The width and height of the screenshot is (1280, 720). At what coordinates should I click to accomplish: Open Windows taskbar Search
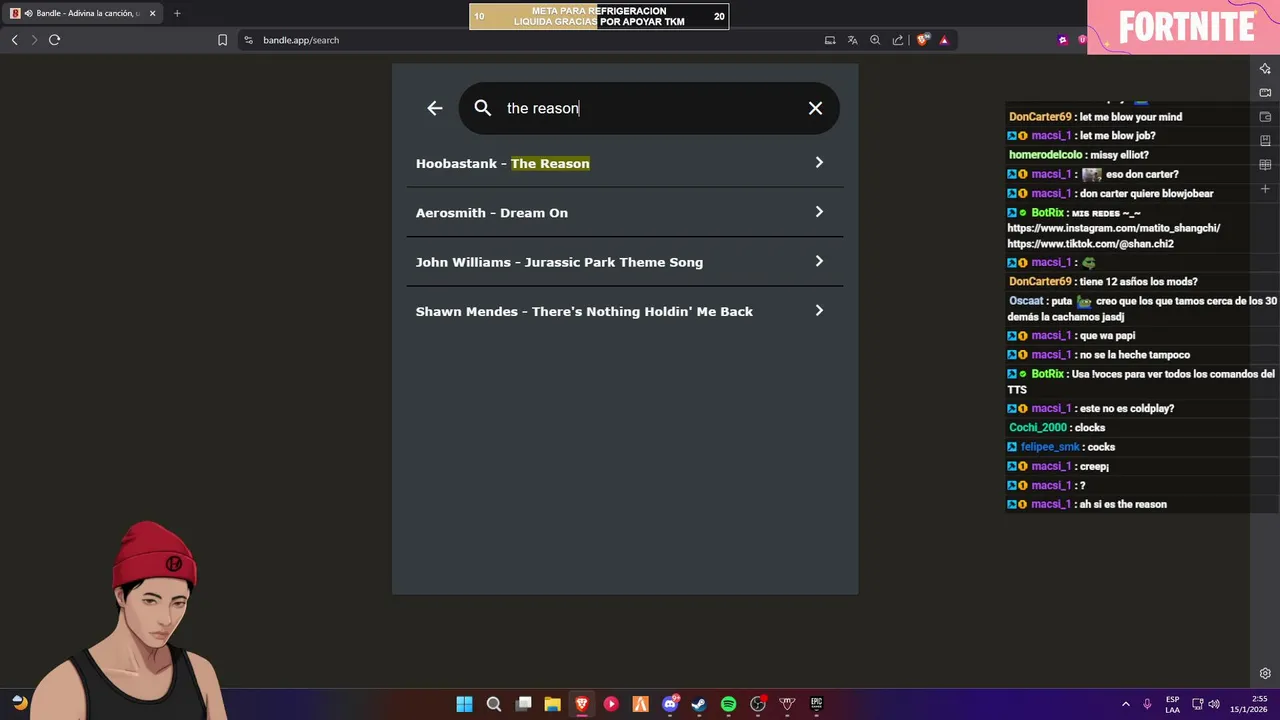point(493,704)
